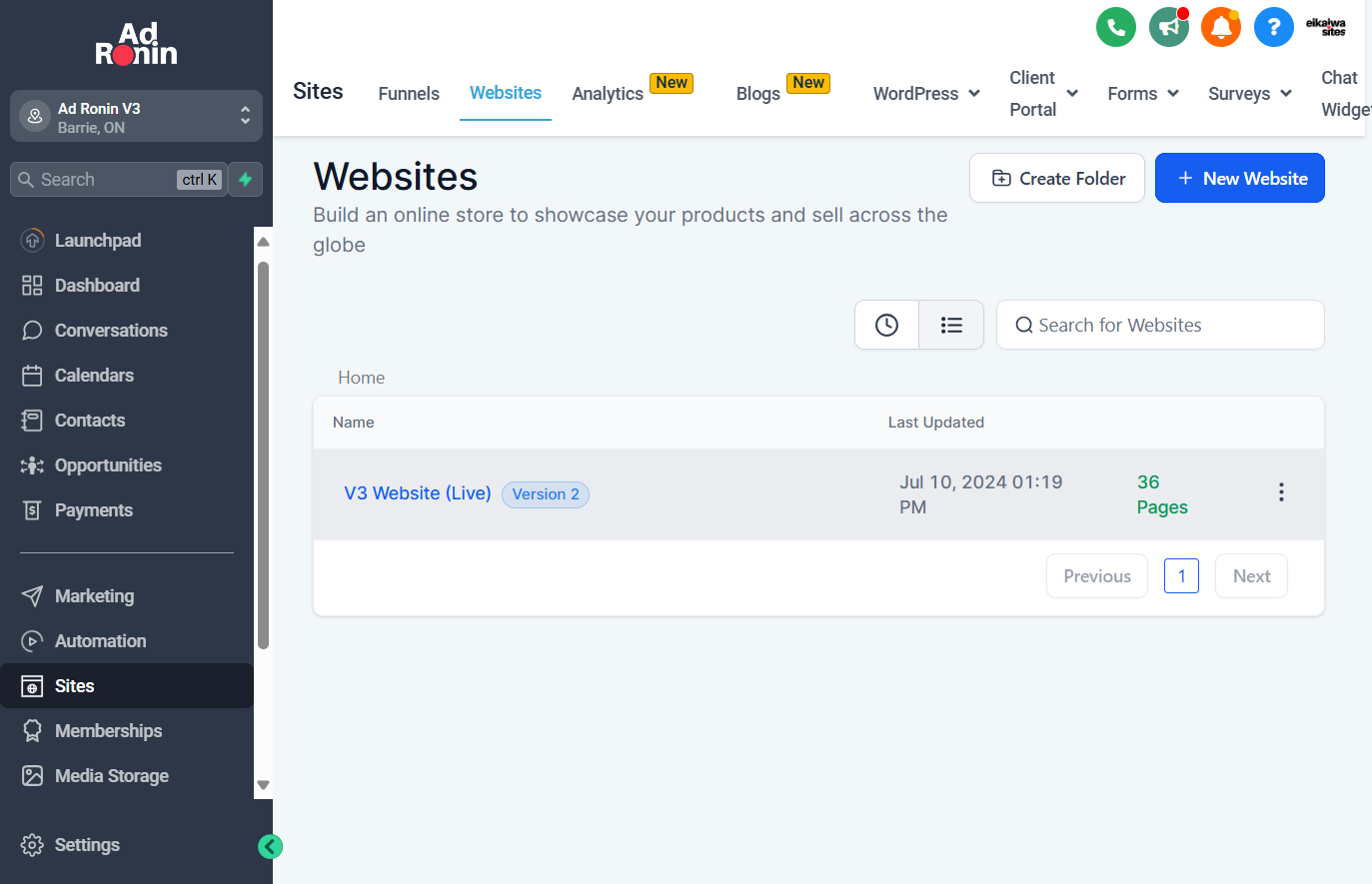Screen dimensions: 1372x884
Task: Click the Marketing paper plane icon
Action: (33, 596)
